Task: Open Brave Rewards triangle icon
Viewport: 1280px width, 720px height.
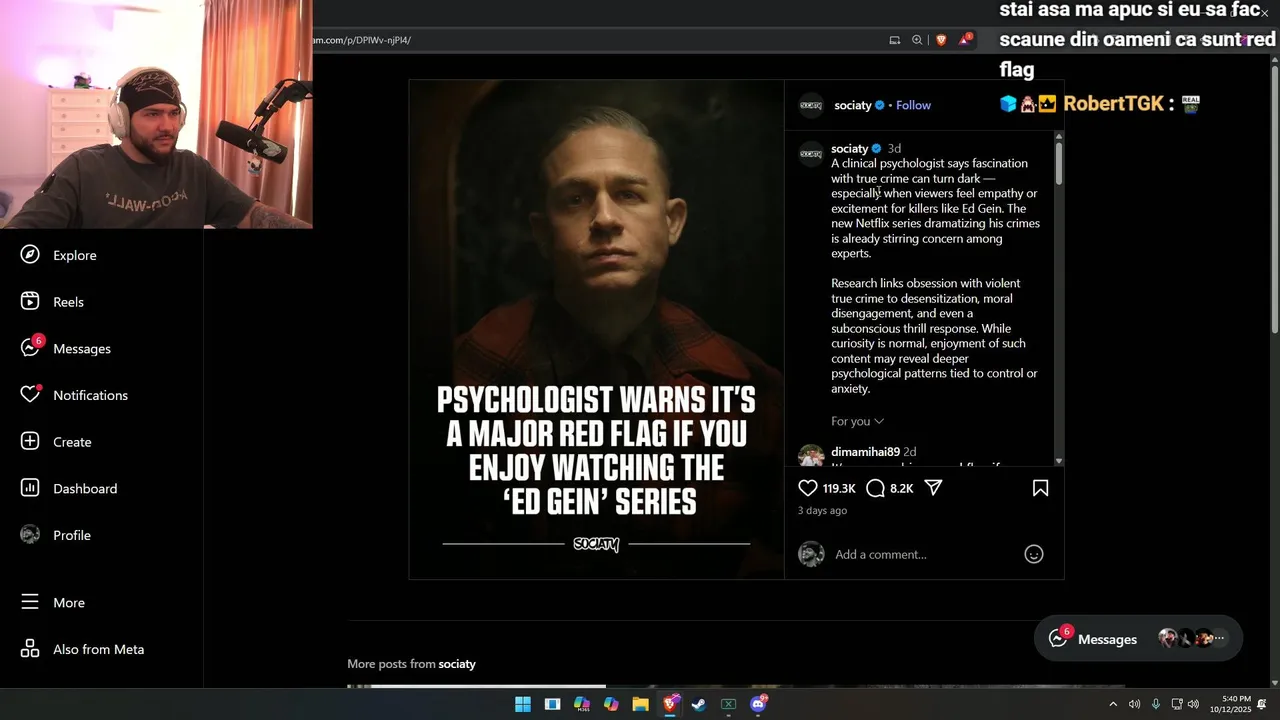Action: tap(965, 40)
